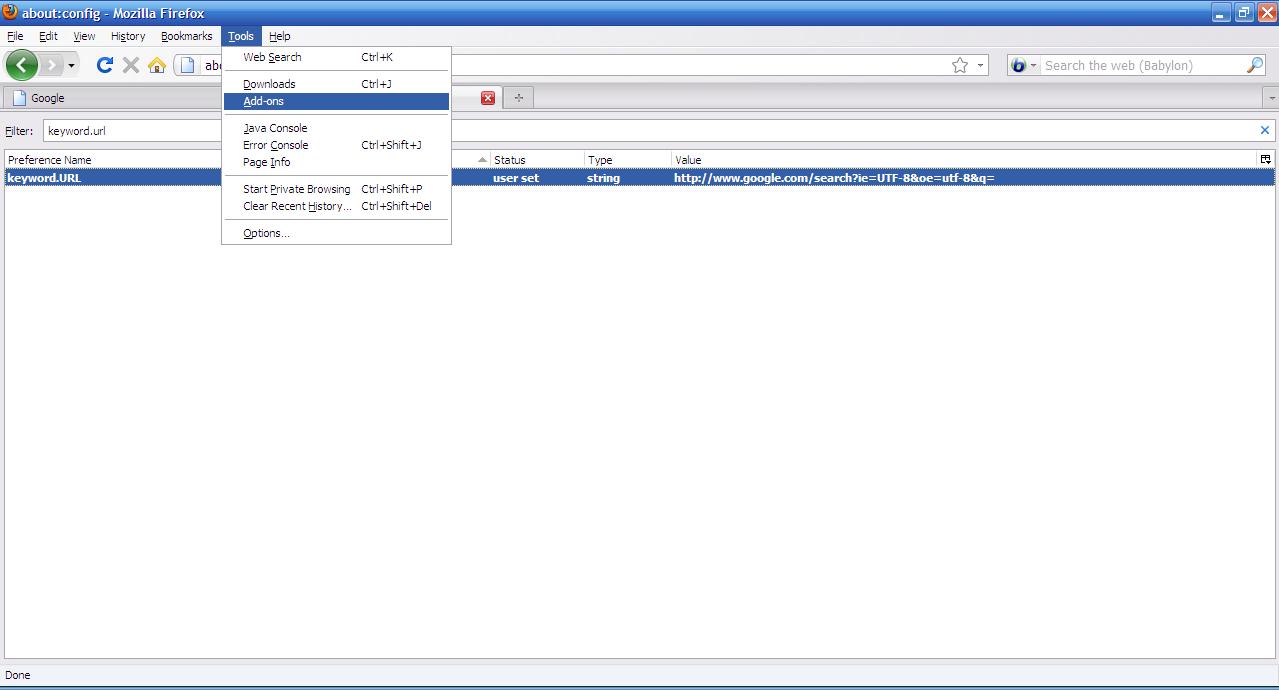Viewport: 1279px width, 690px height.
Task: Open back/forward history dropdown arrow
Action: pyautogui.click(x=71, y=66)
